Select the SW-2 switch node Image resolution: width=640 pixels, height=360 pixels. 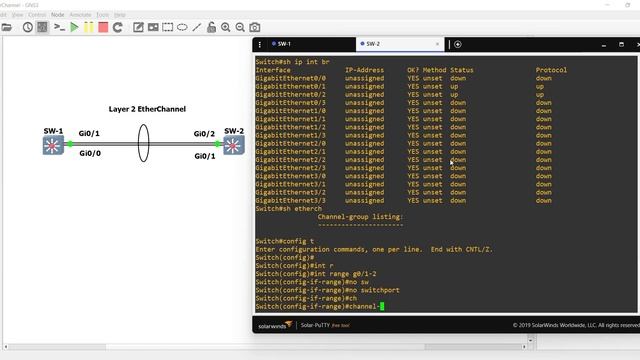click(x=233, y=145)
